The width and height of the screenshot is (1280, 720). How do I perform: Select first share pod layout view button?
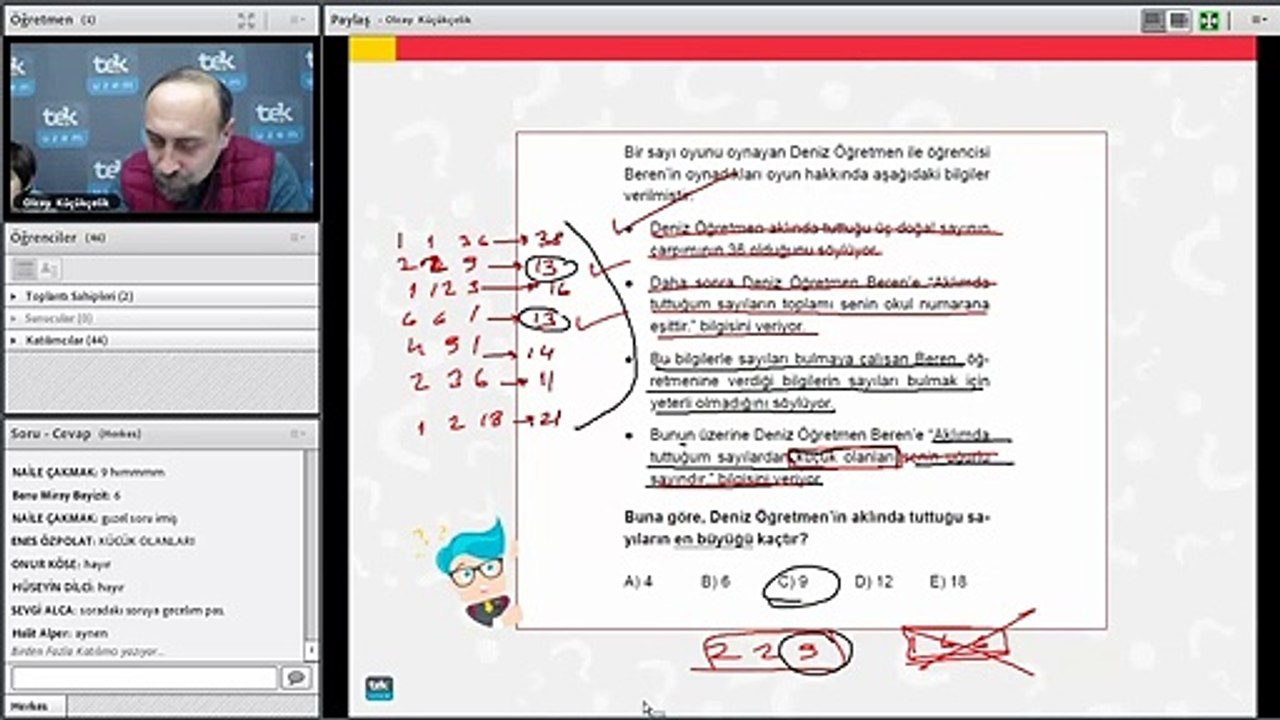[1153, 20]
